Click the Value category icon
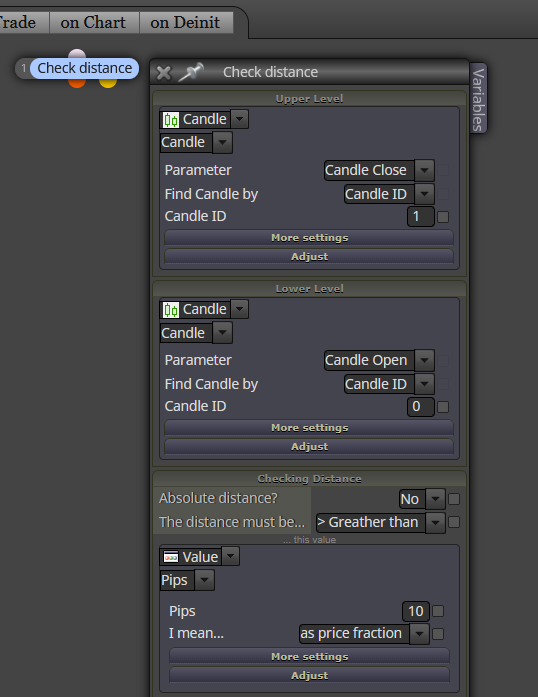The width and height of the screenshot is (538, 697). pyautogui.click(x=171, y=557)
